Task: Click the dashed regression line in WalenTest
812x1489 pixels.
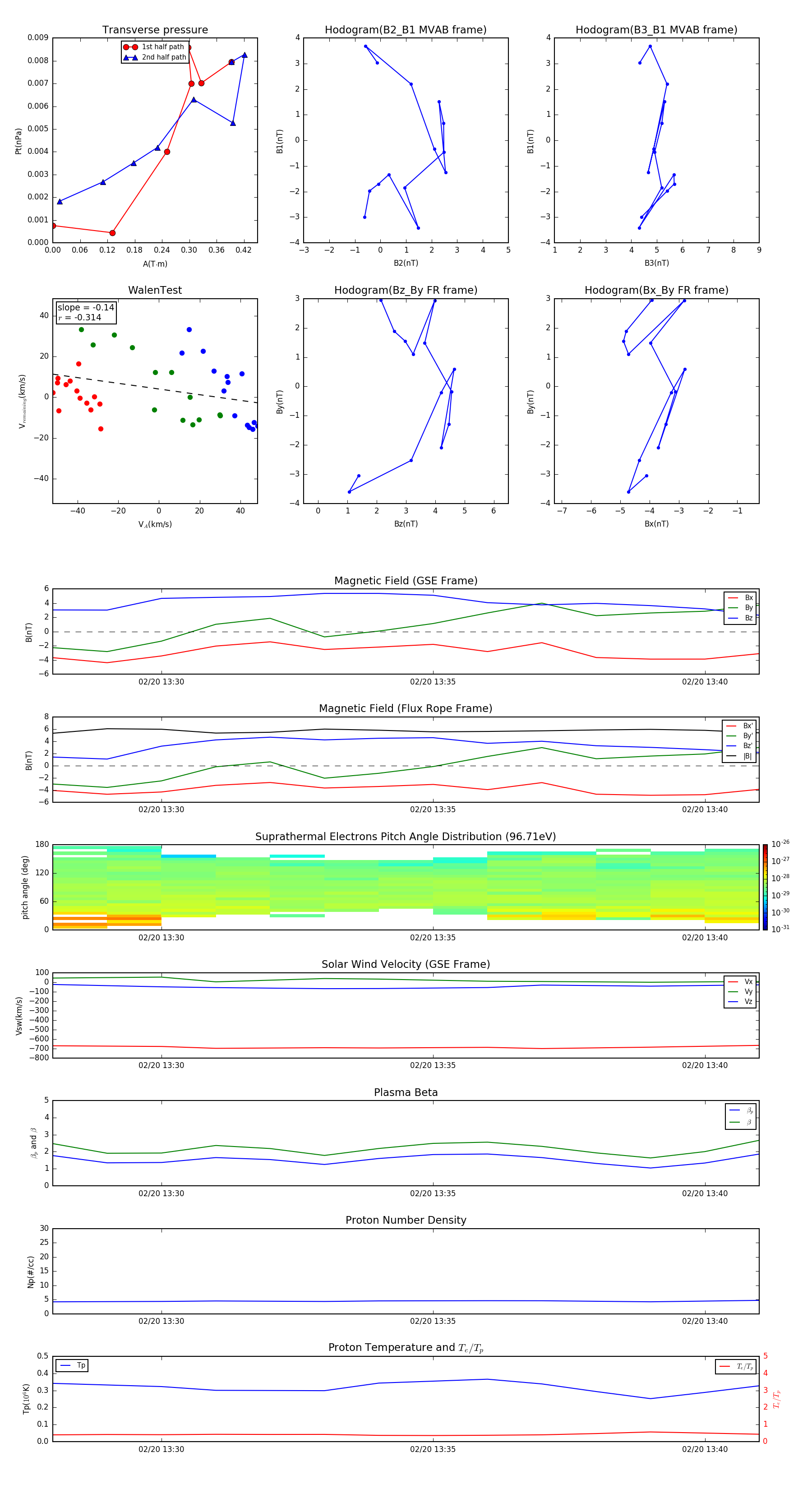Action: [155, 388]
